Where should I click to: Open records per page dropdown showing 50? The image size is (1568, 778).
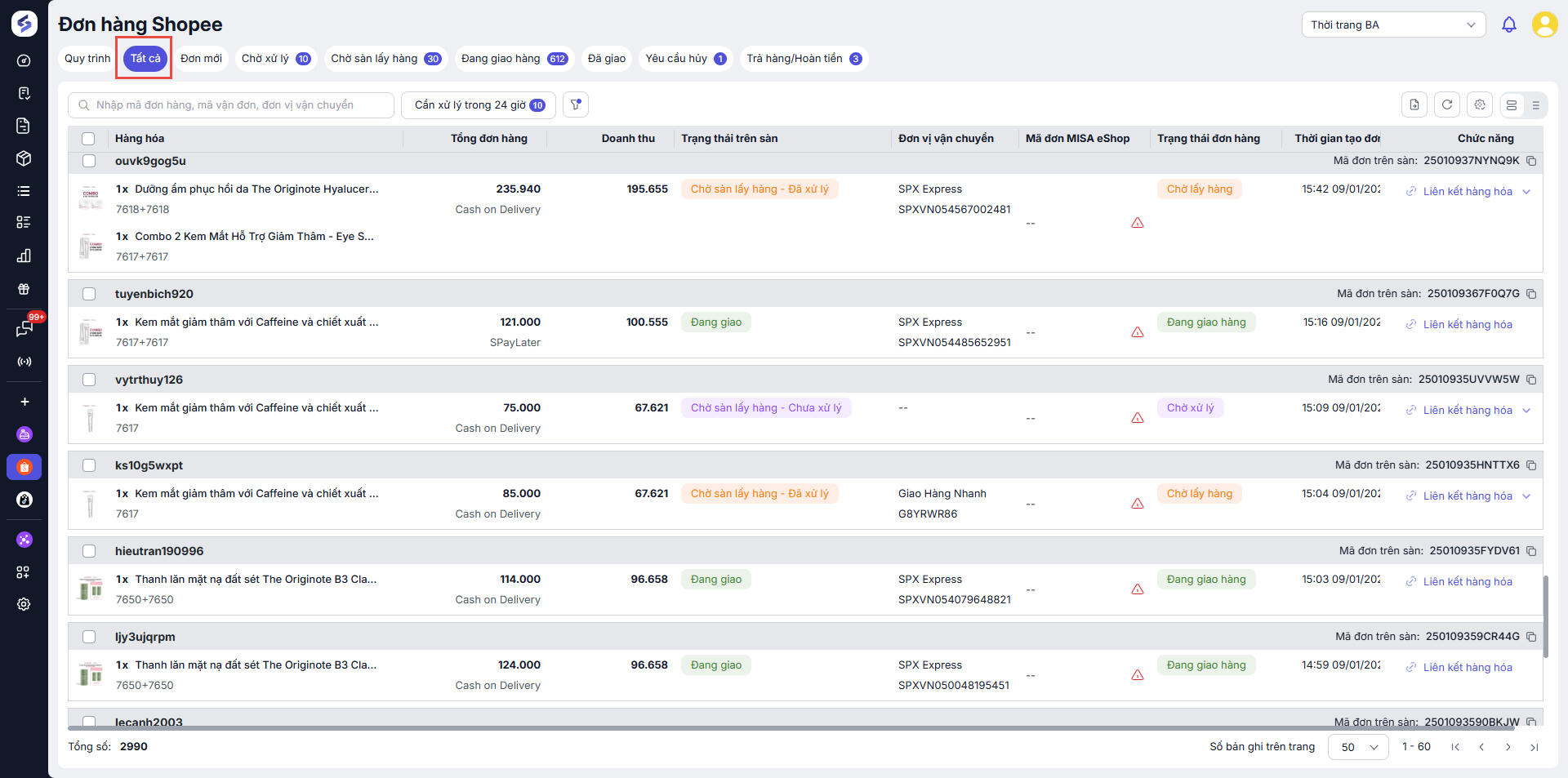pyautogui.click(x=1357, y=747)
